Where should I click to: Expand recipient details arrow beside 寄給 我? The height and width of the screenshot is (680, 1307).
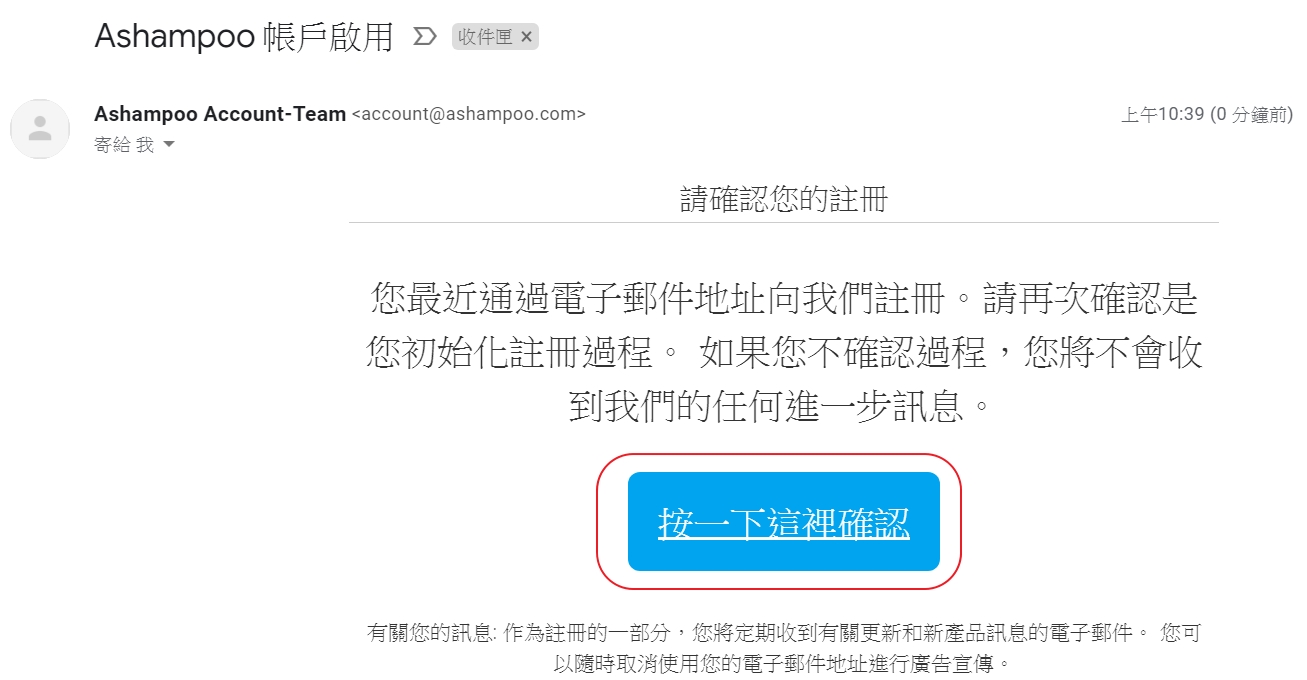168,145
